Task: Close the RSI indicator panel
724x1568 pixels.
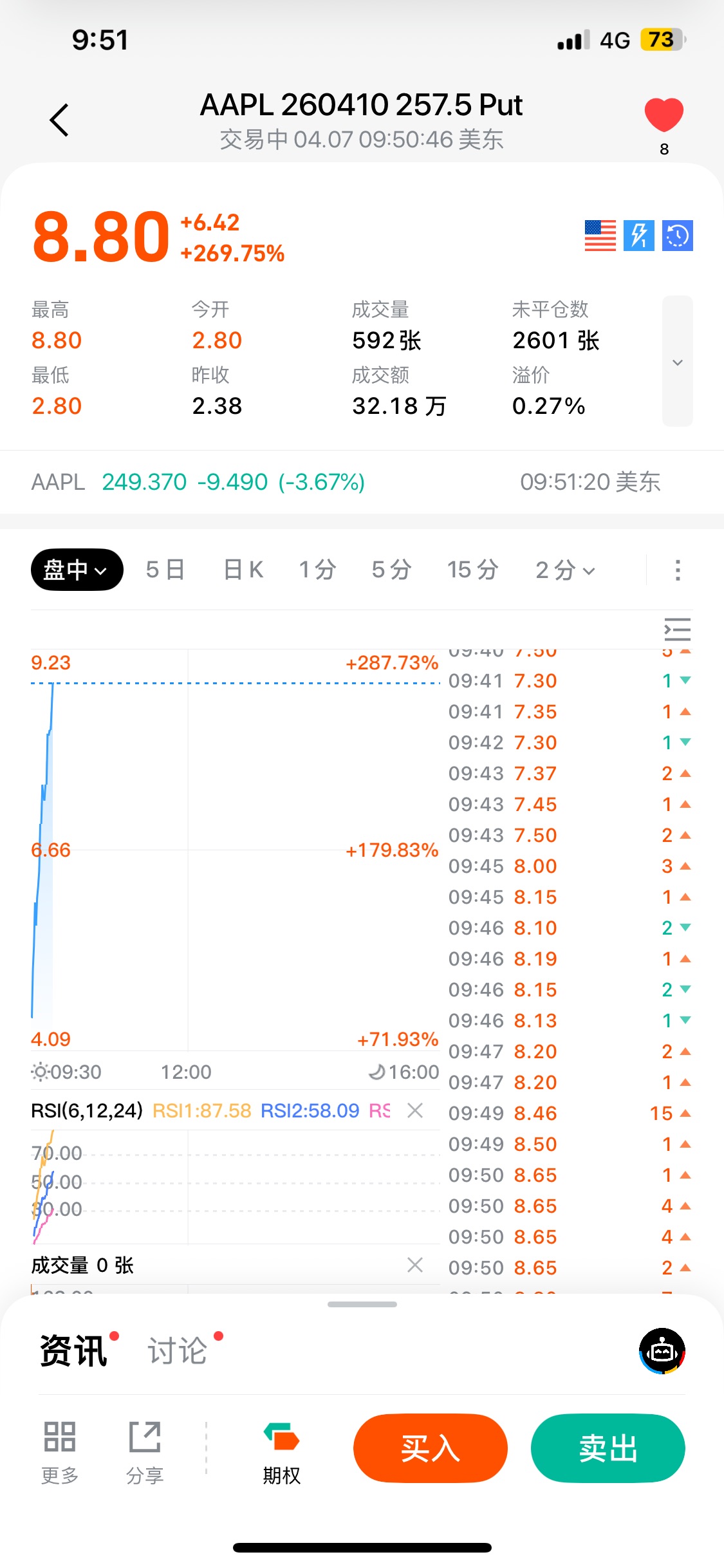Action: [x=415, y=1110]
